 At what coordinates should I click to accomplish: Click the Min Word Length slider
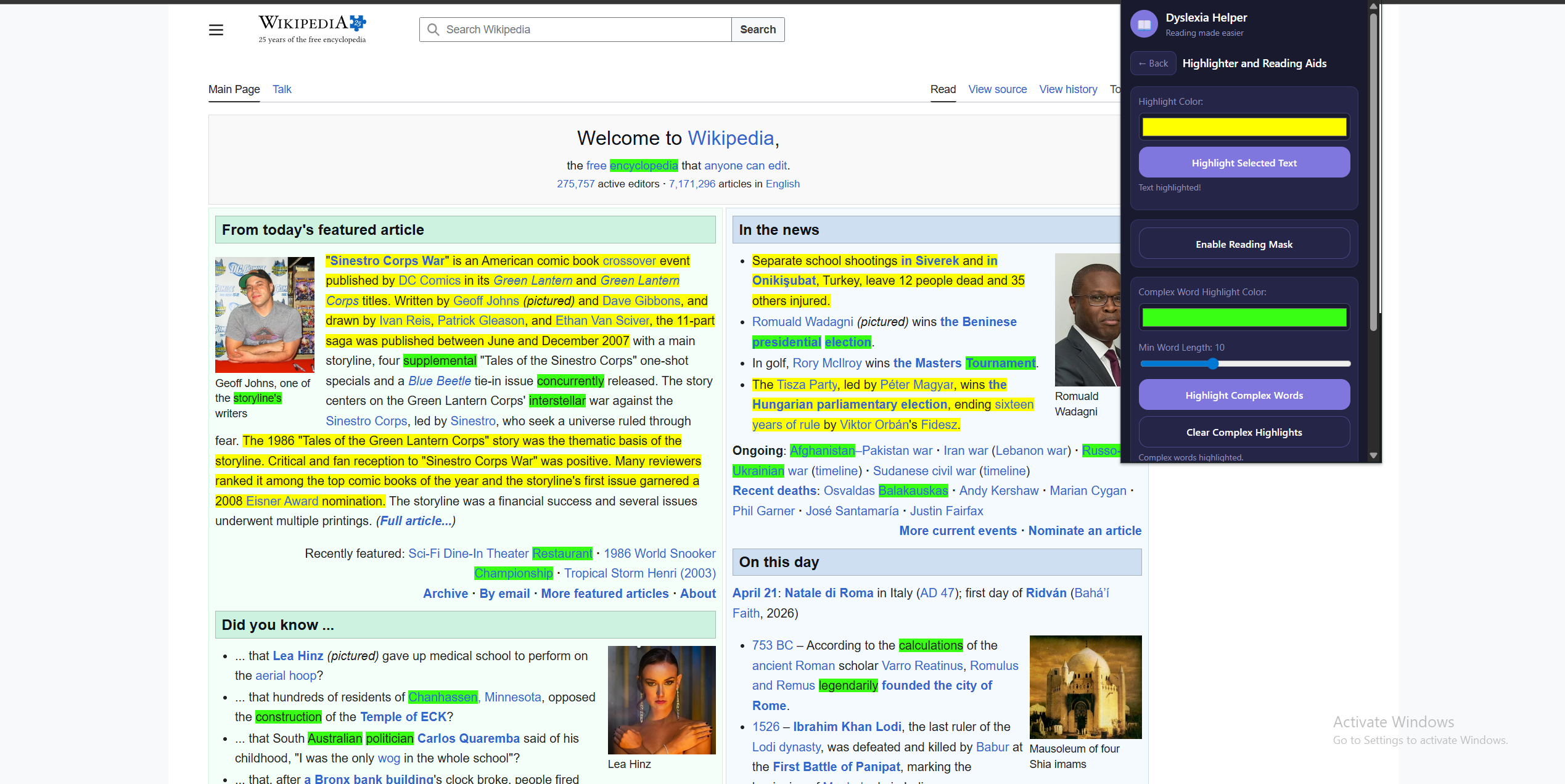click(x=1244, y=364)
